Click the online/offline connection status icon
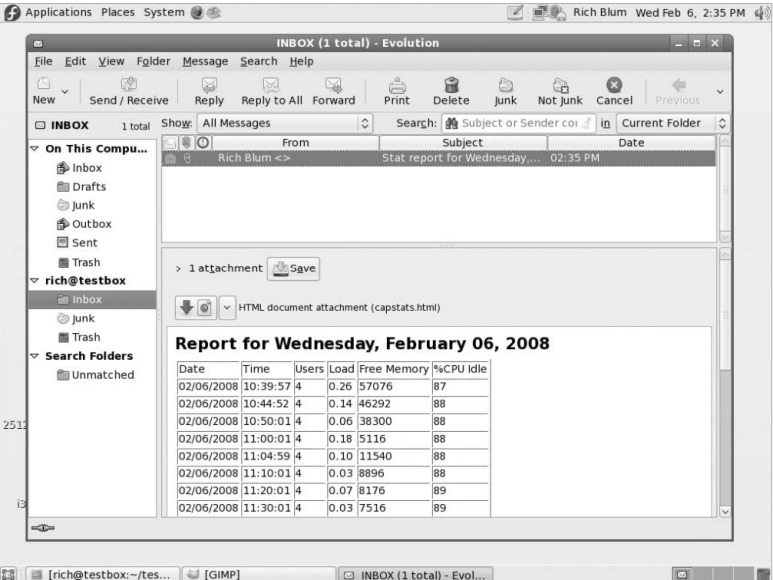This screenshot has width=773, height=580. pyautogui.click(x=43, y=528)
